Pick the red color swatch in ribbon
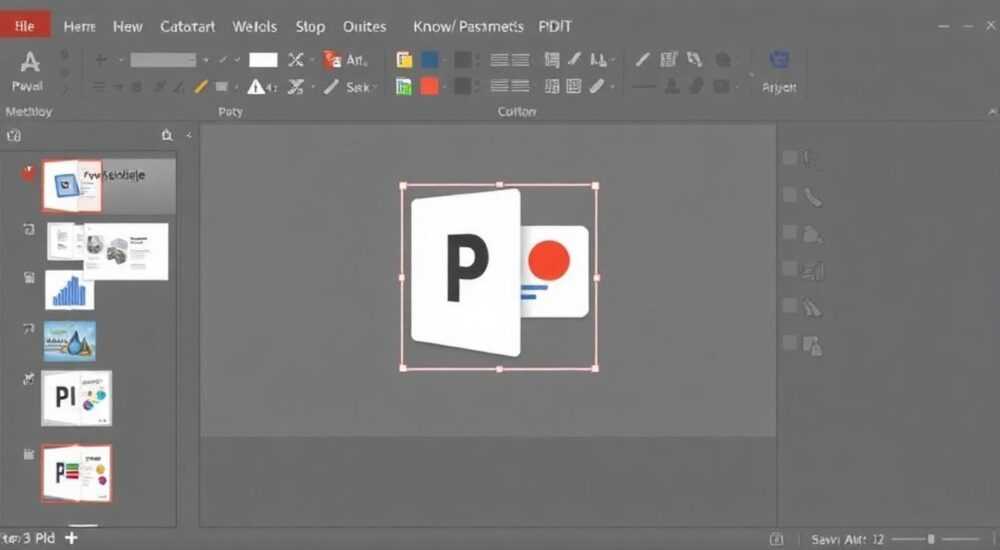Image resolution: width=1000 pixels, height=550 pixels. coord(430,86)
